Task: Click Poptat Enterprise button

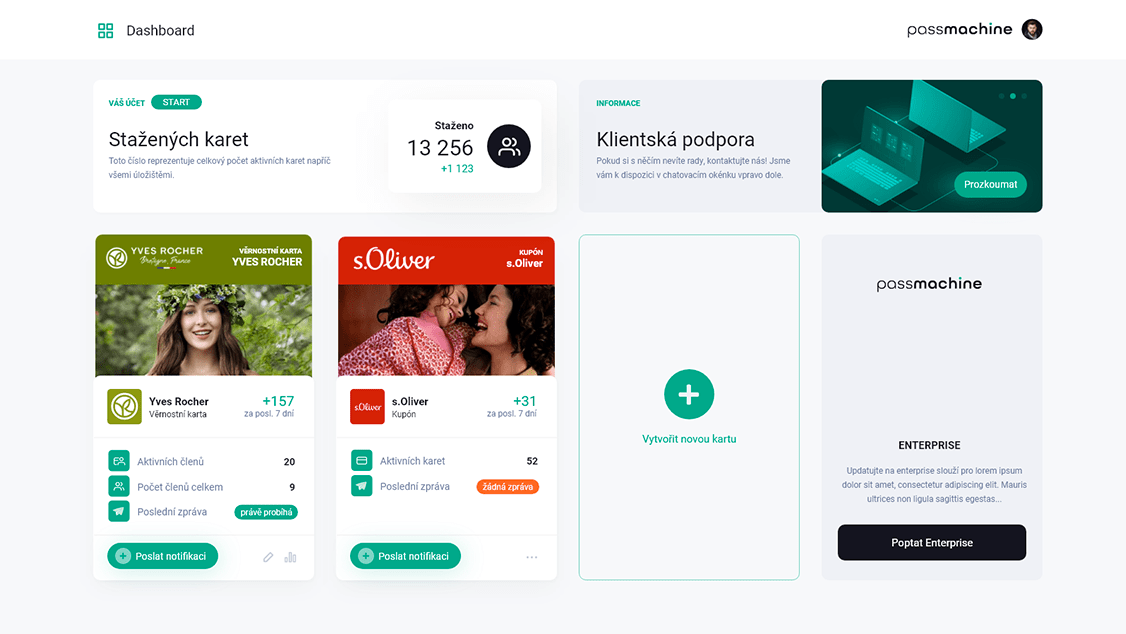Action: (x=931, y=542)
